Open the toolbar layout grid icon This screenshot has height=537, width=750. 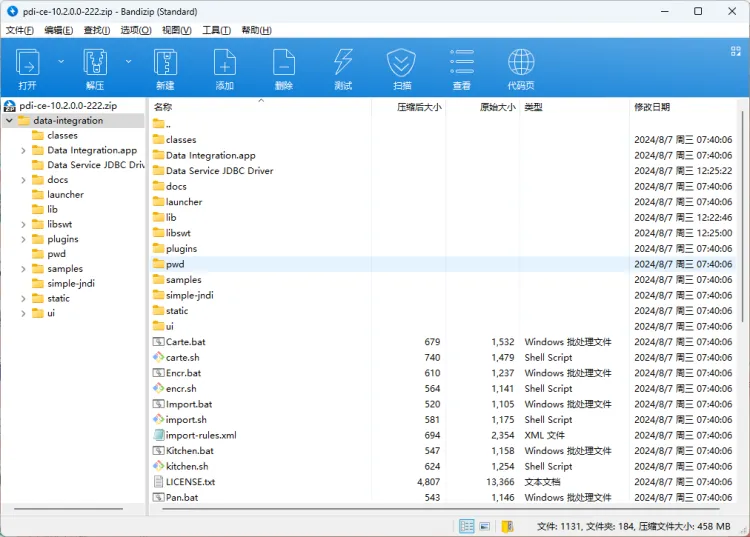[x=736, y=51]
